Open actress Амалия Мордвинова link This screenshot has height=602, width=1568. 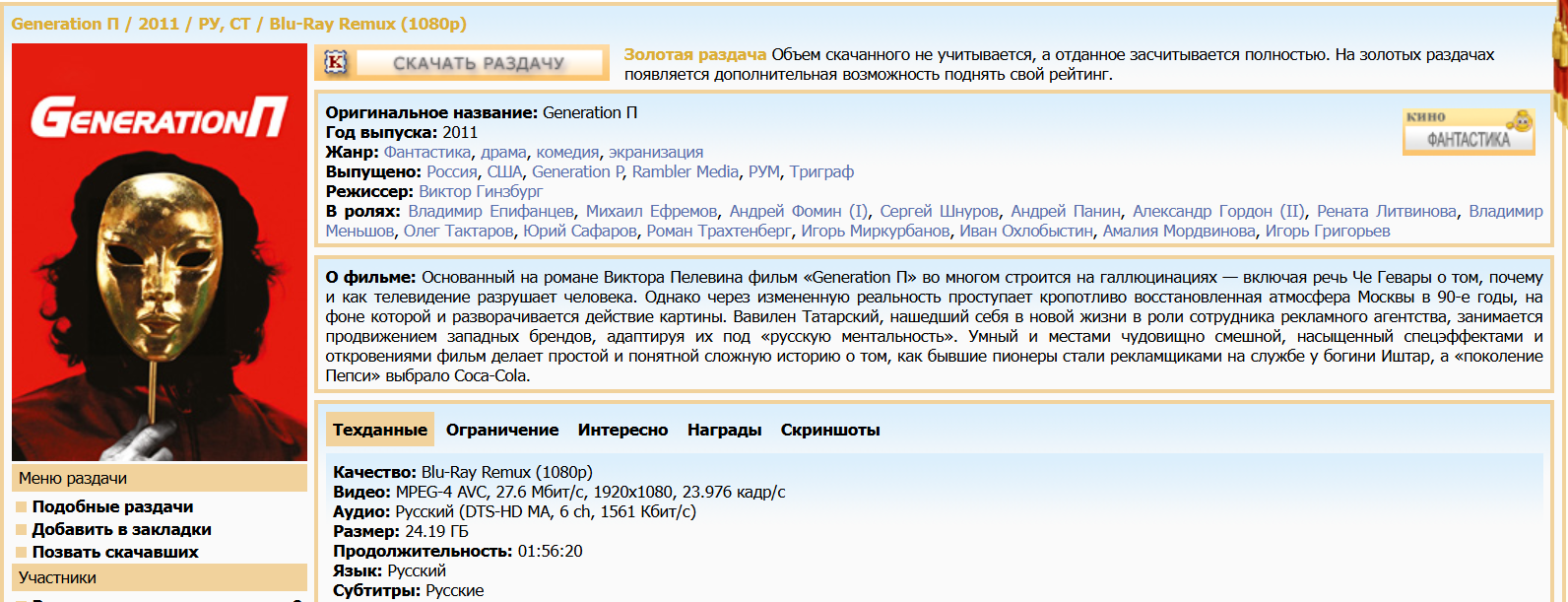(1179, 231)
